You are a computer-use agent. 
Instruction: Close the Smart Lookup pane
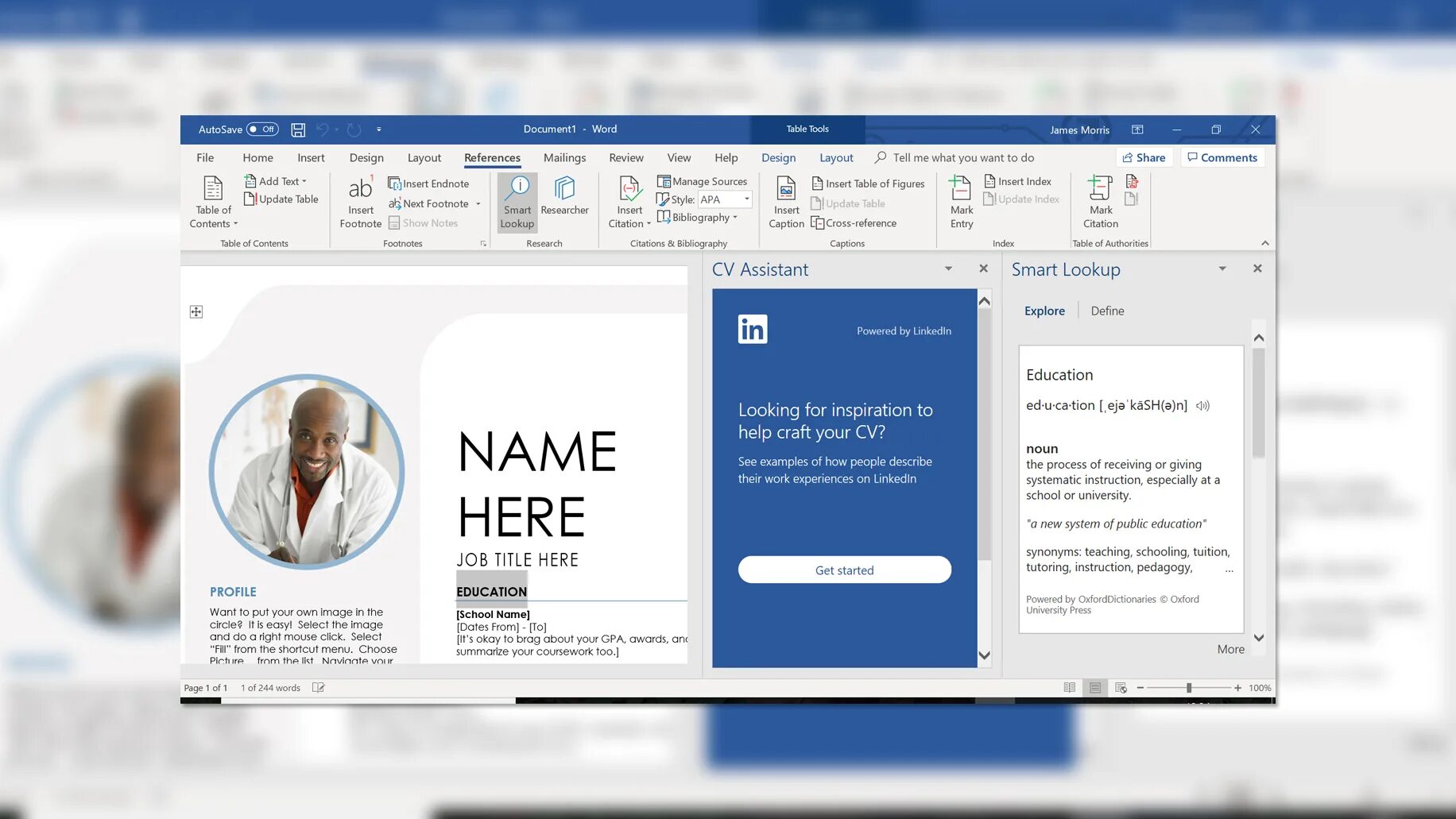[x=1257, y=268]
